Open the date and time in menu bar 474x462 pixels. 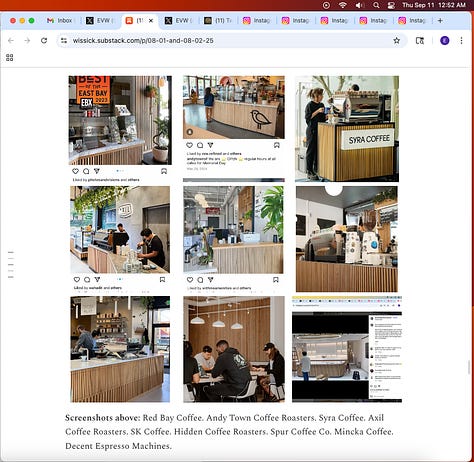(x=434, y=5)
